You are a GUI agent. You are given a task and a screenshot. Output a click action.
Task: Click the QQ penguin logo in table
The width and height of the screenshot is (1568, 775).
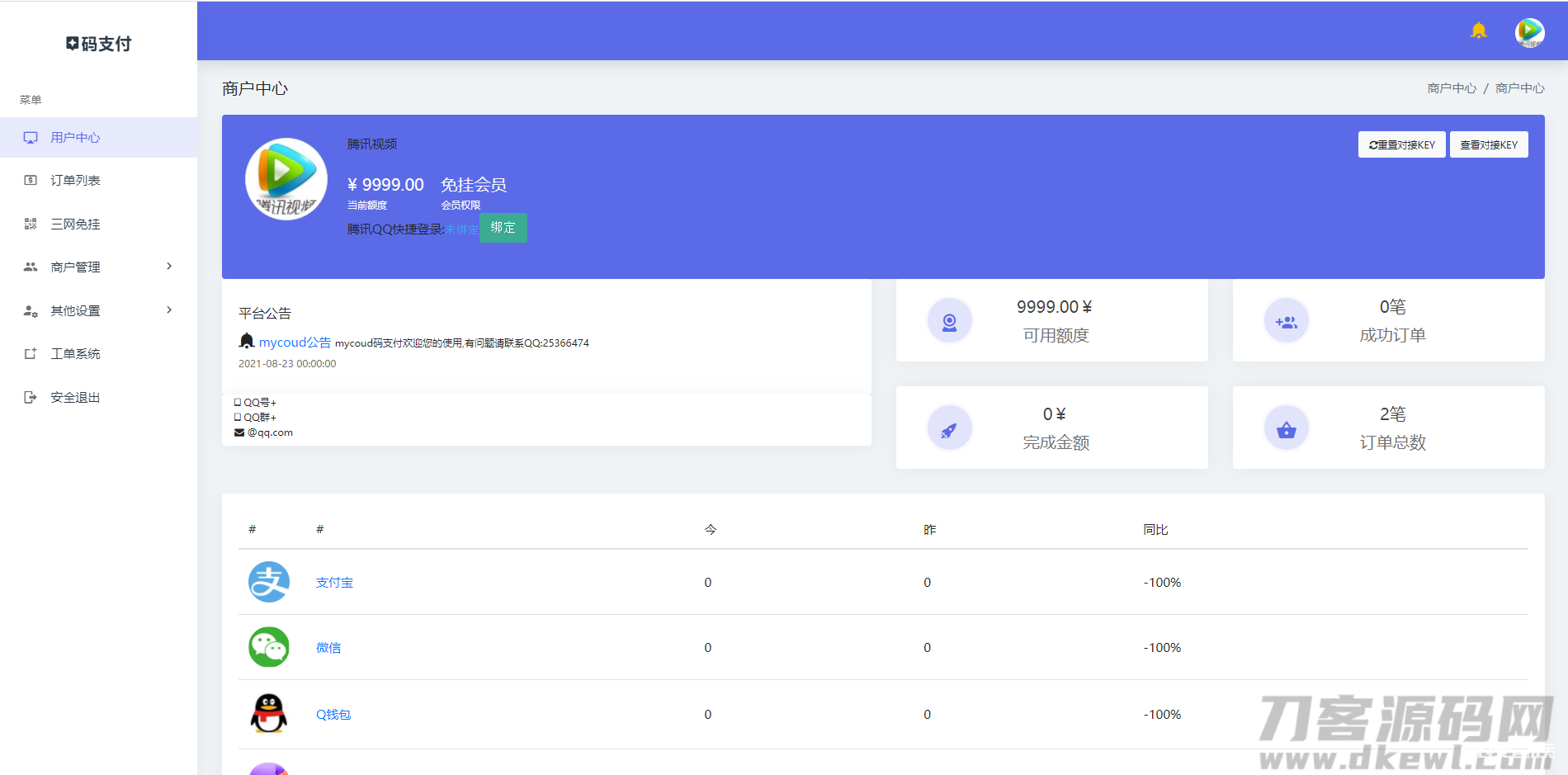click(x=269, y=714)
